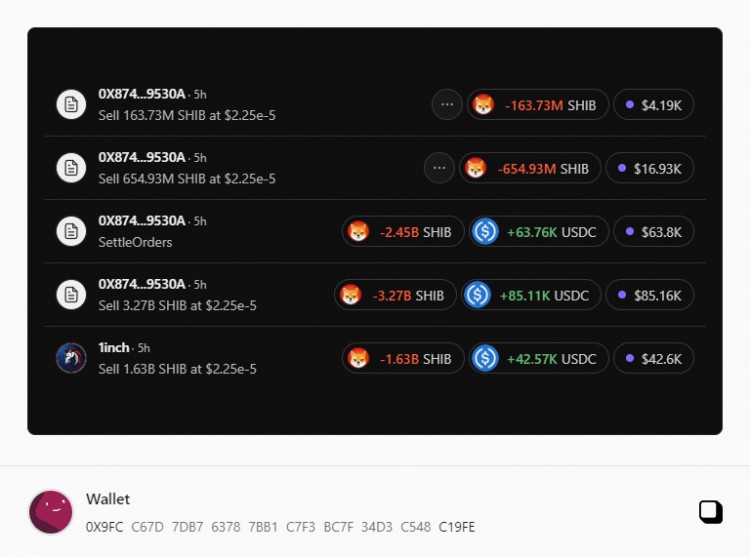Click the -1.63B SHIB token chip
This screenshot has width=750, height=557.
pyautogui.click(x=403, y=359)
